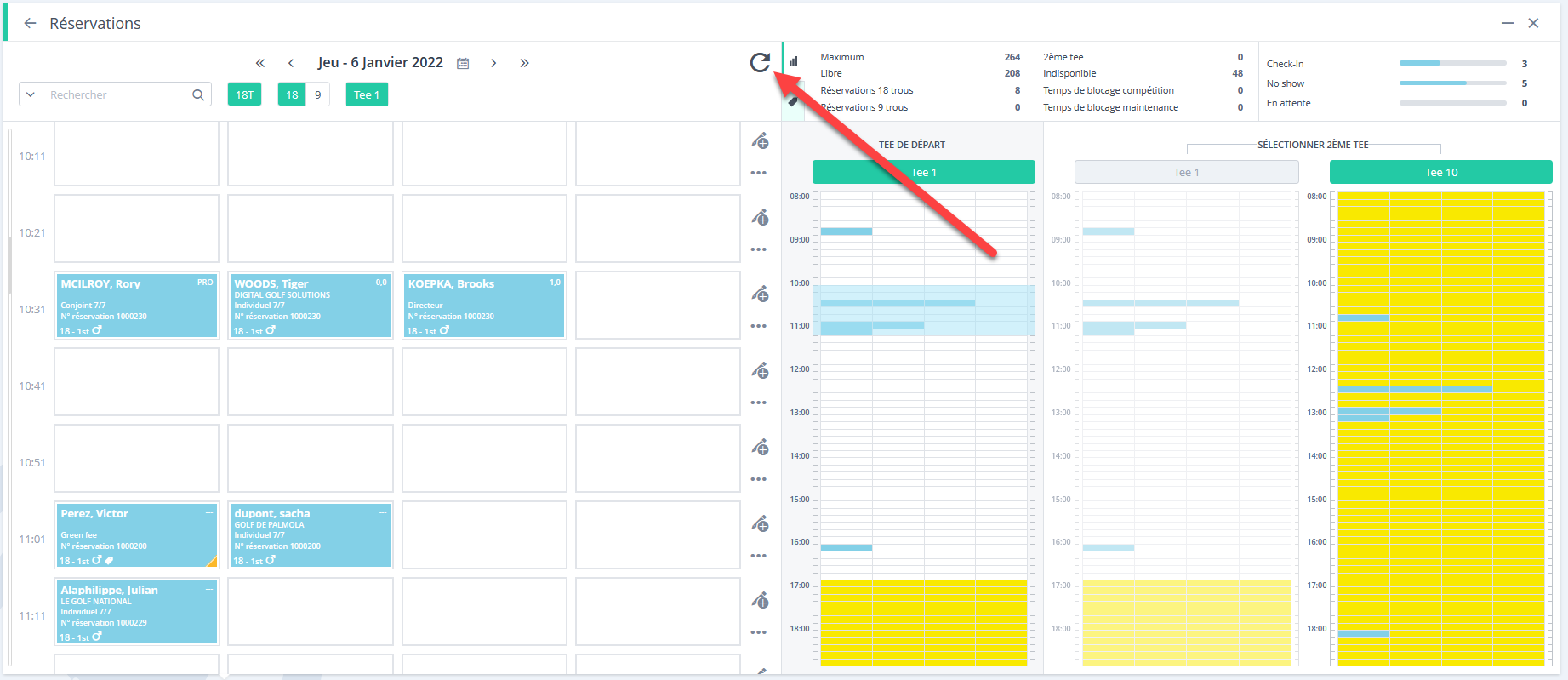
Task: Open dupont, sacha booking card
Action: coord(310,535)
